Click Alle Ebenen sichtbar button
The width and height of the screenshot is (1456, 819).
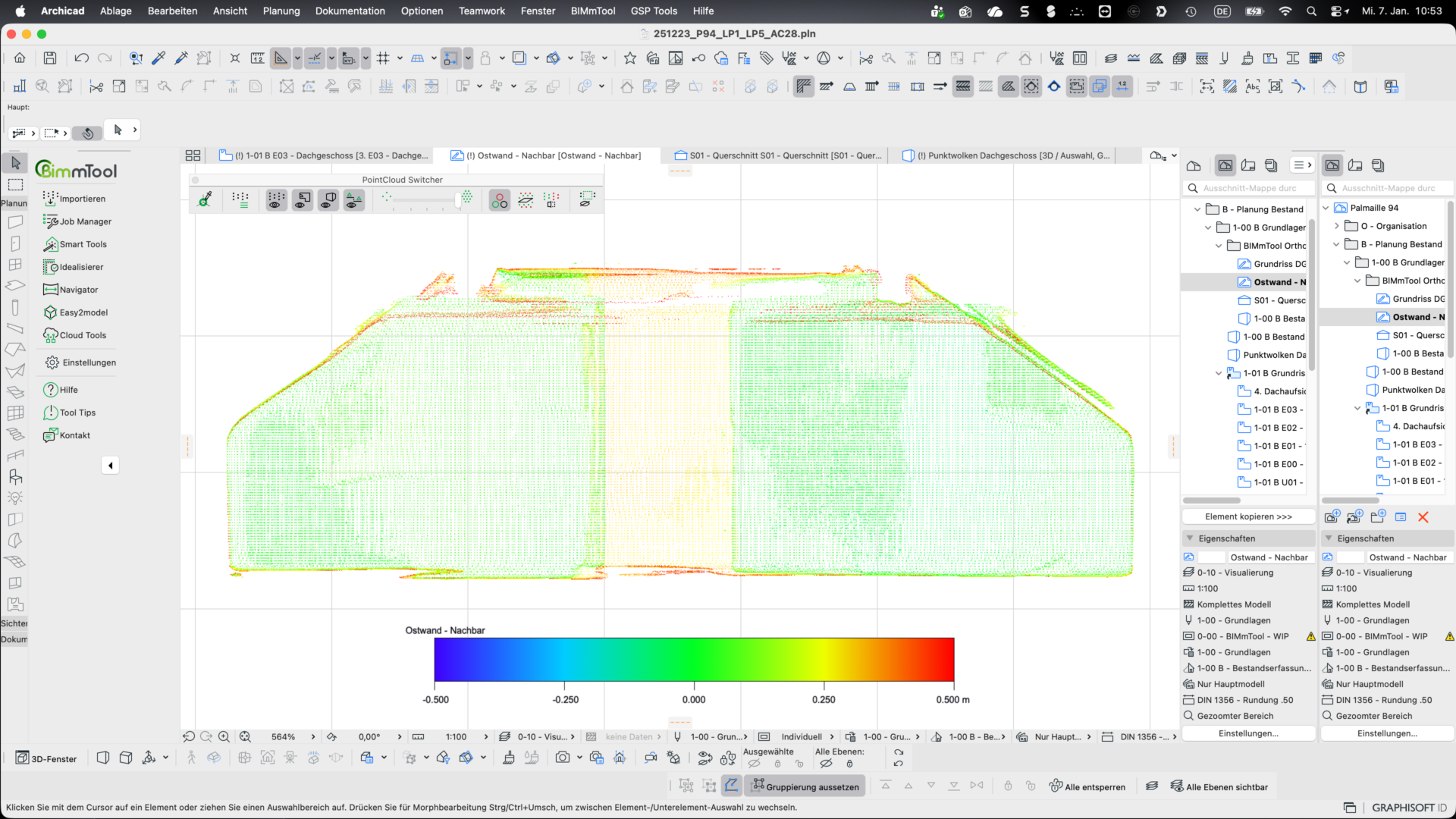pyautogui.click(x=1219, y=786)
